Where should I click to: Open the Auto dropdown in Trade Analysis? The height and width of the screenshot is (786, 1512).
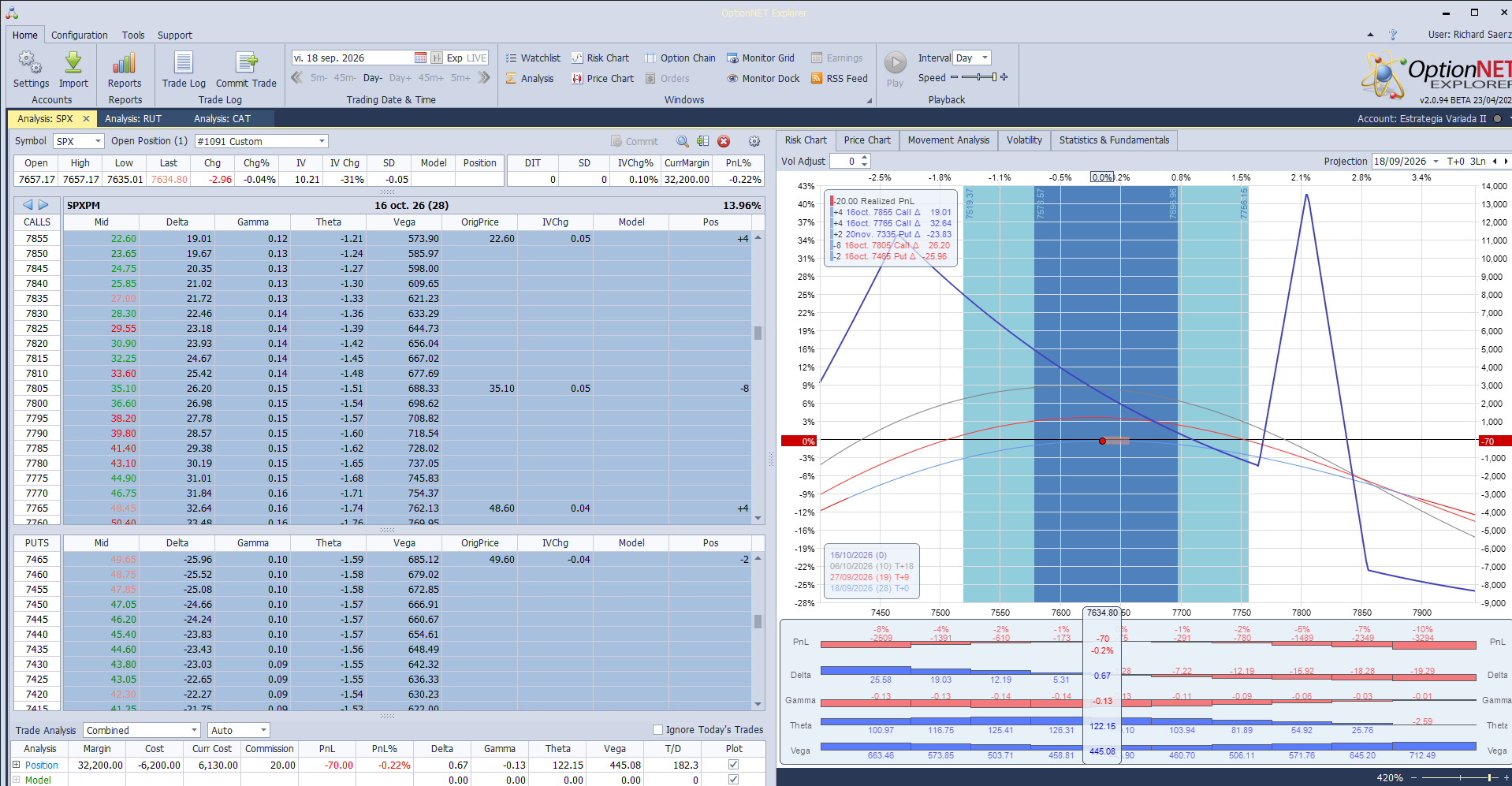pyautogui.click(x=263, y=730)
